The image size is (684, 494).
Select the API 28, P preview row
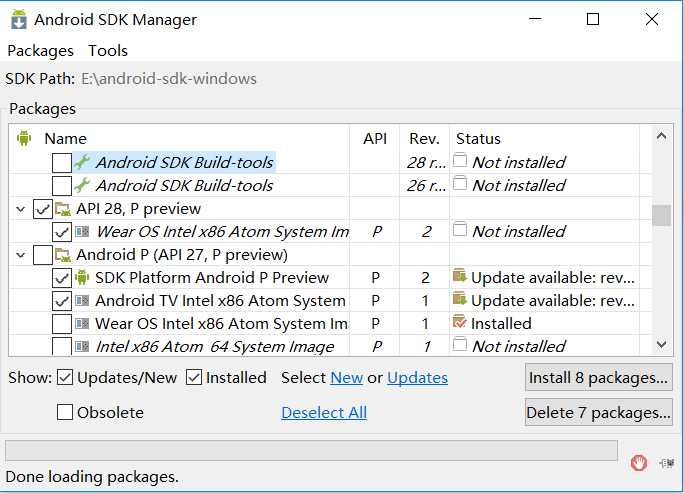330,209
